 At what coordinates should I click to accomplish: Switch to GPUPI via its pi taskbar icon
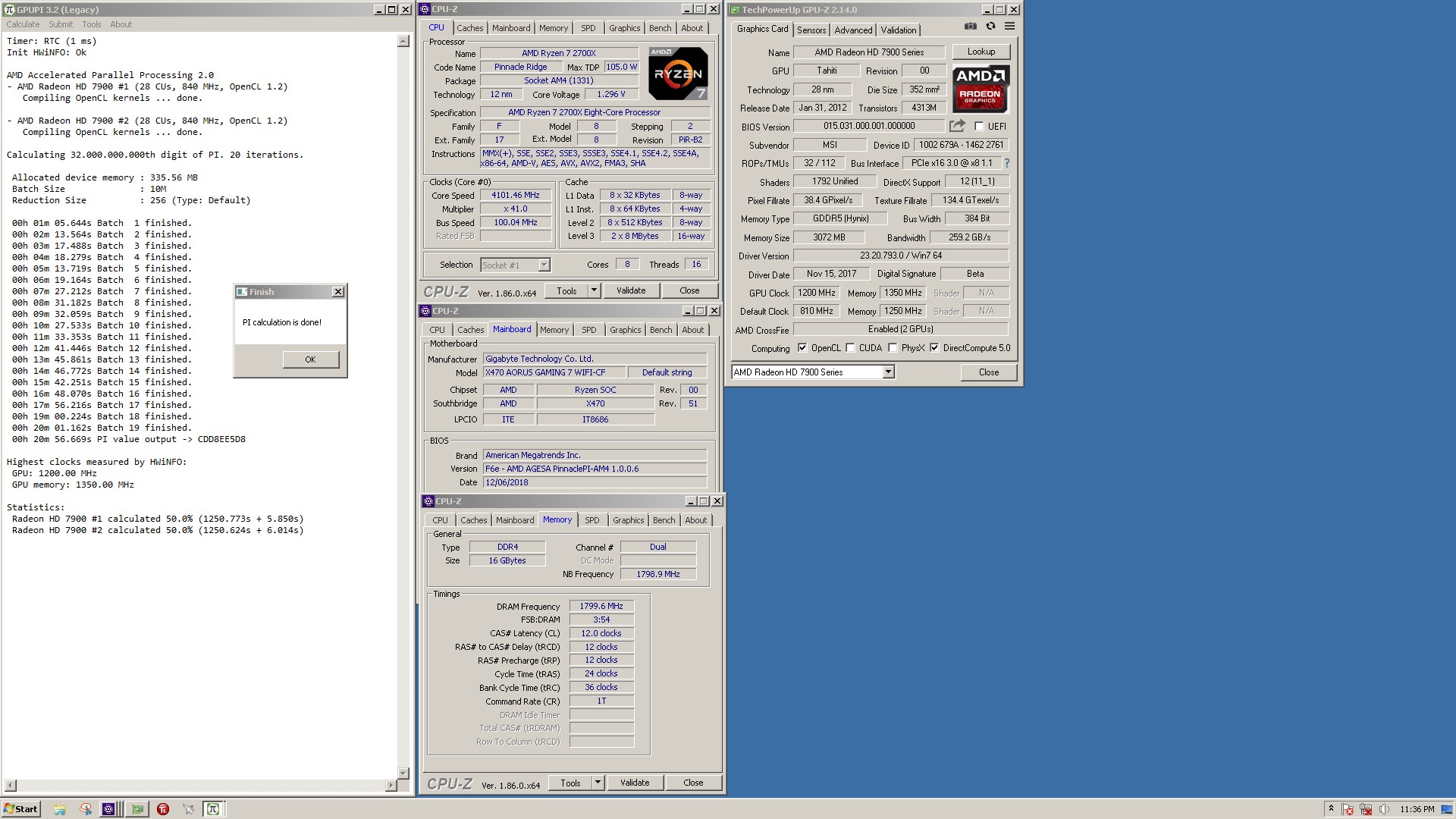click(213, 809)
